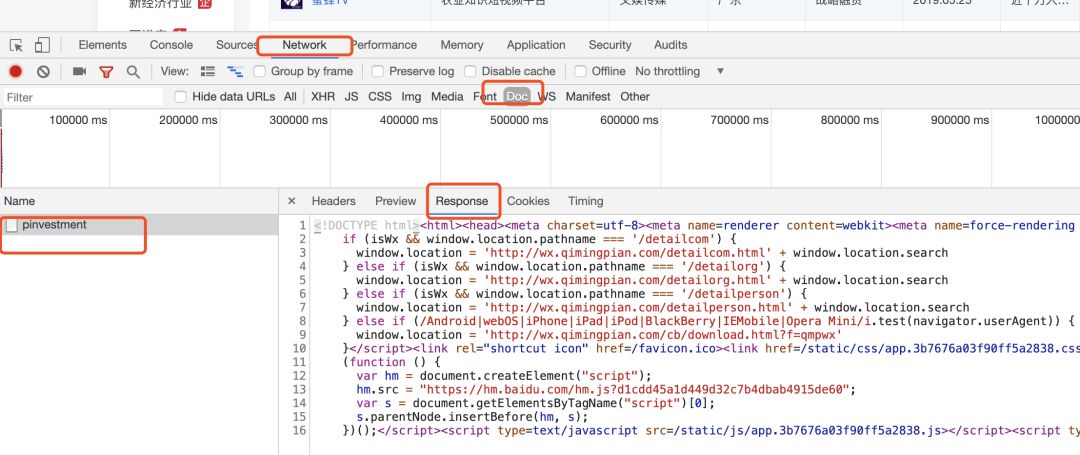Tick the Offline checkbox
Viewport: 1080px width, 455px height.
(x=580, y=71)
